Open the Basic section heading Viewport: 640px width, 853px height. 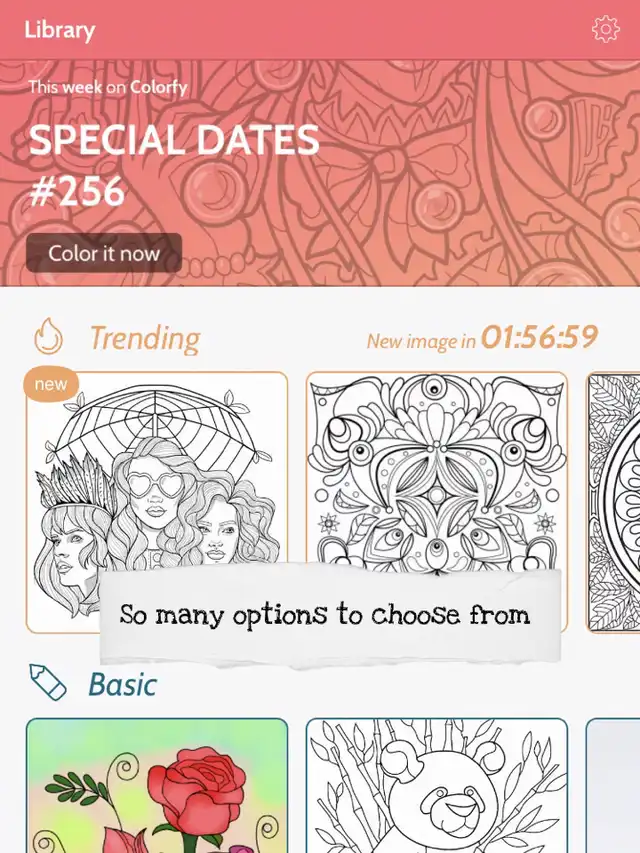122,684
